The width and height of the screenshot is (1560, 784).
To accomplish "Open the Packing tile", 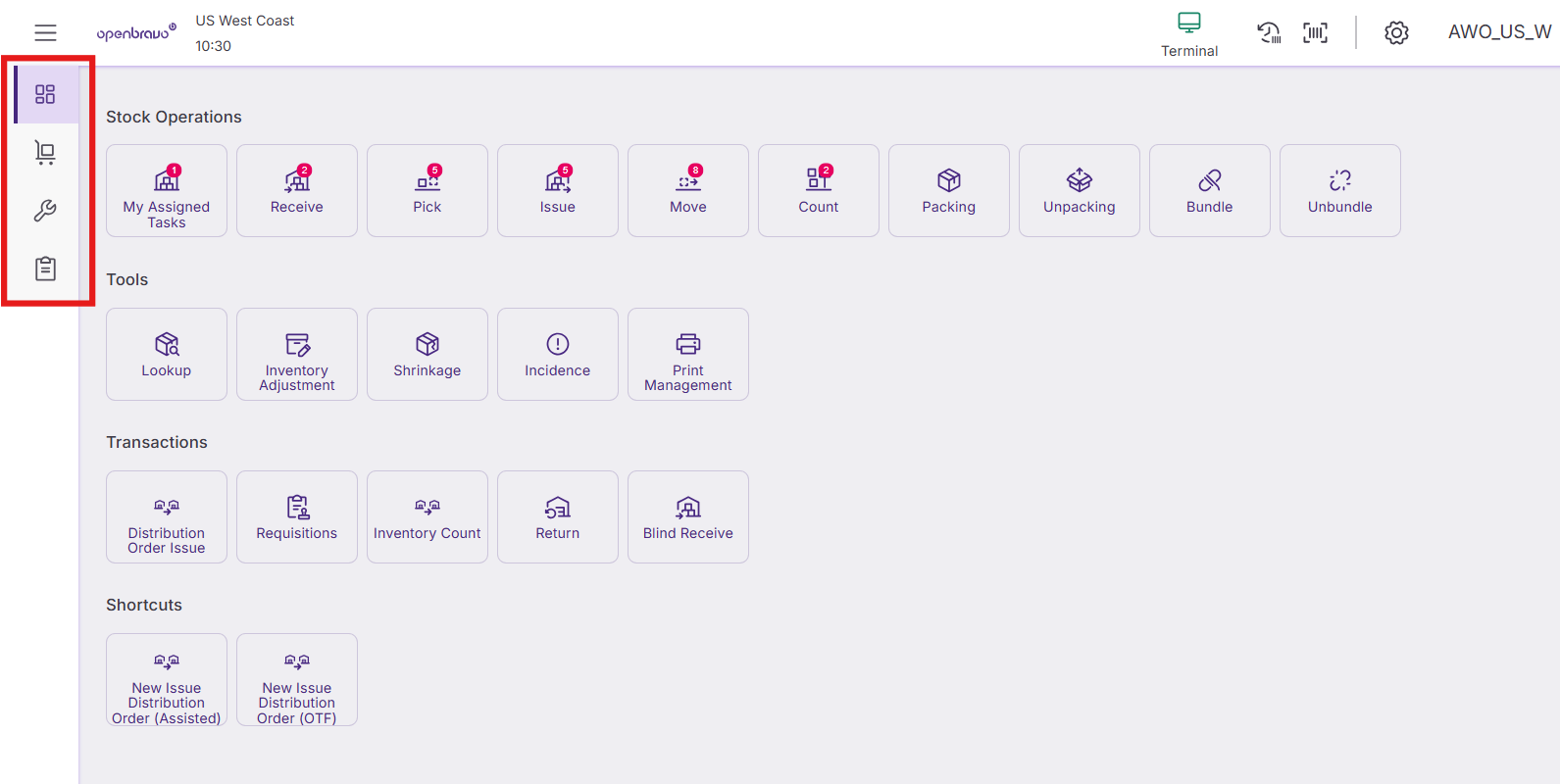I will (x=949, y=191).
